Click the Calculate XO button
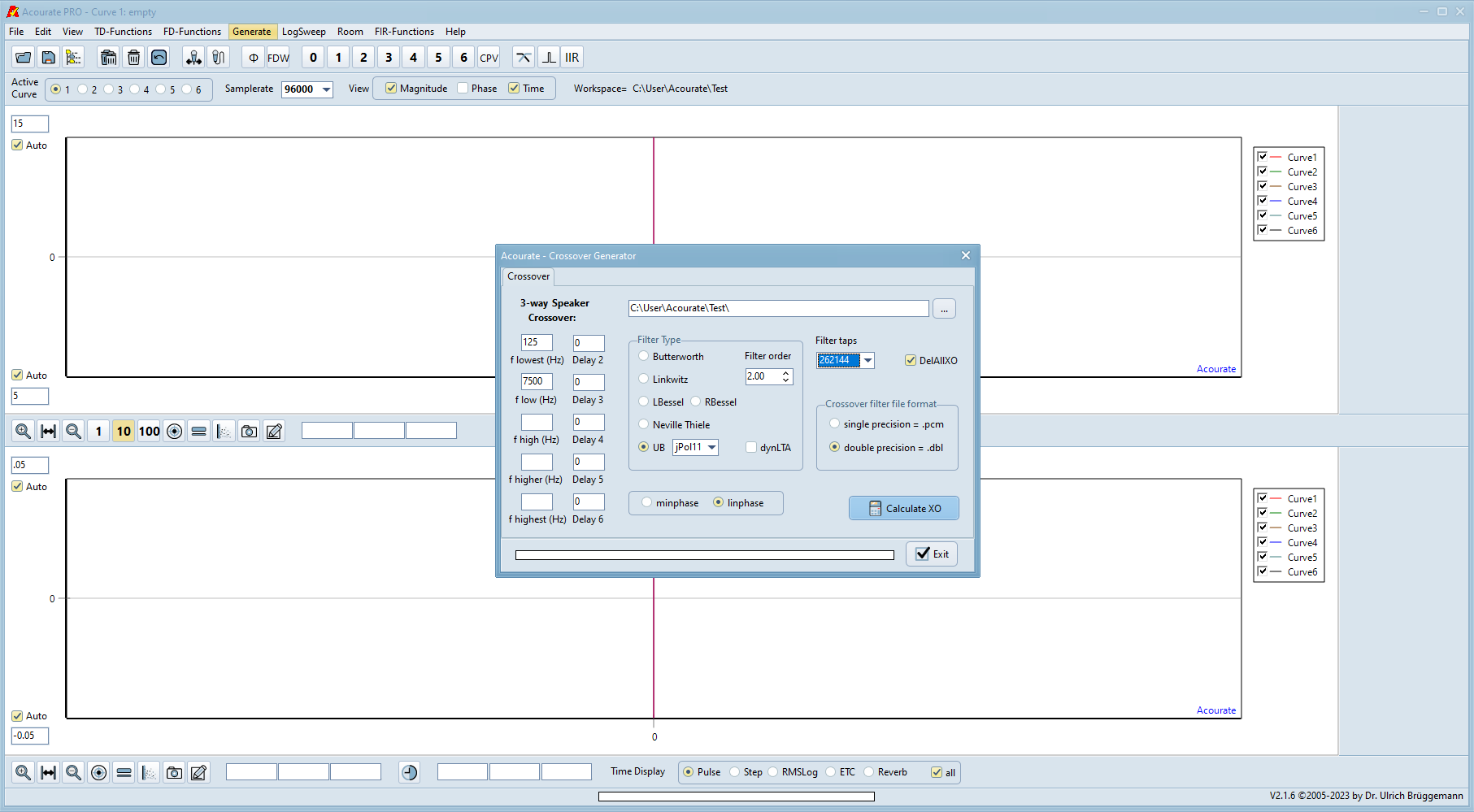Viewport: 1474px width, 812px height. pyautogui.click(x=904, y=509)
